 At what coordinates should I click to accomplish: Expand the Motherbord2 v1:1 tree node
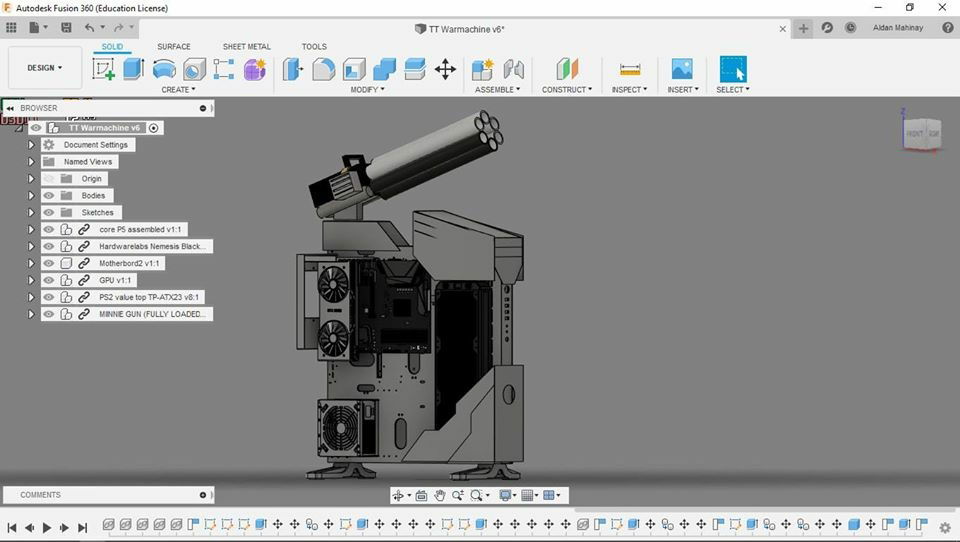(x=31, y=264)
